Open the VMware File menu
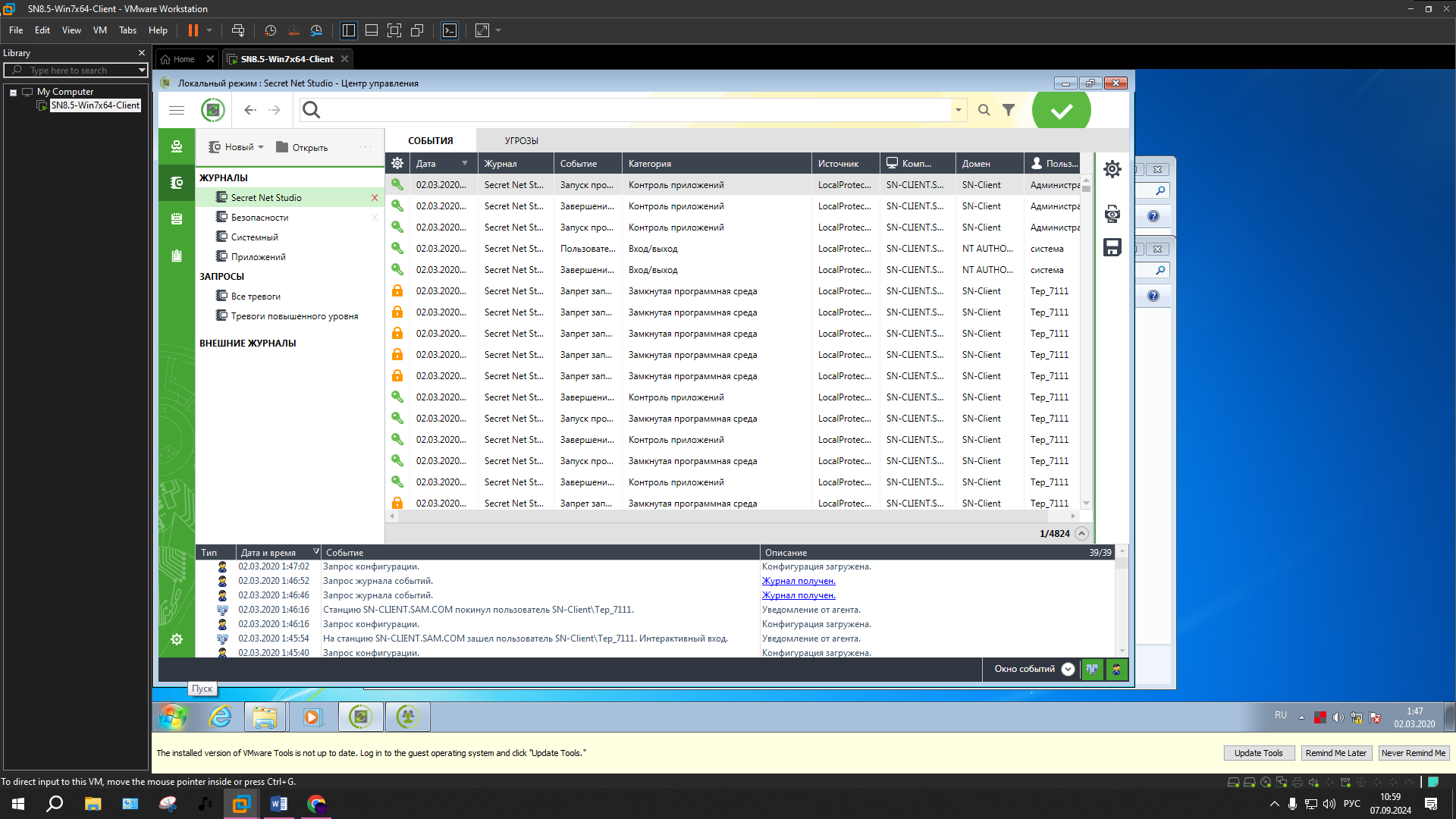This screenshot has height=819, width=1456. (16, 30)
